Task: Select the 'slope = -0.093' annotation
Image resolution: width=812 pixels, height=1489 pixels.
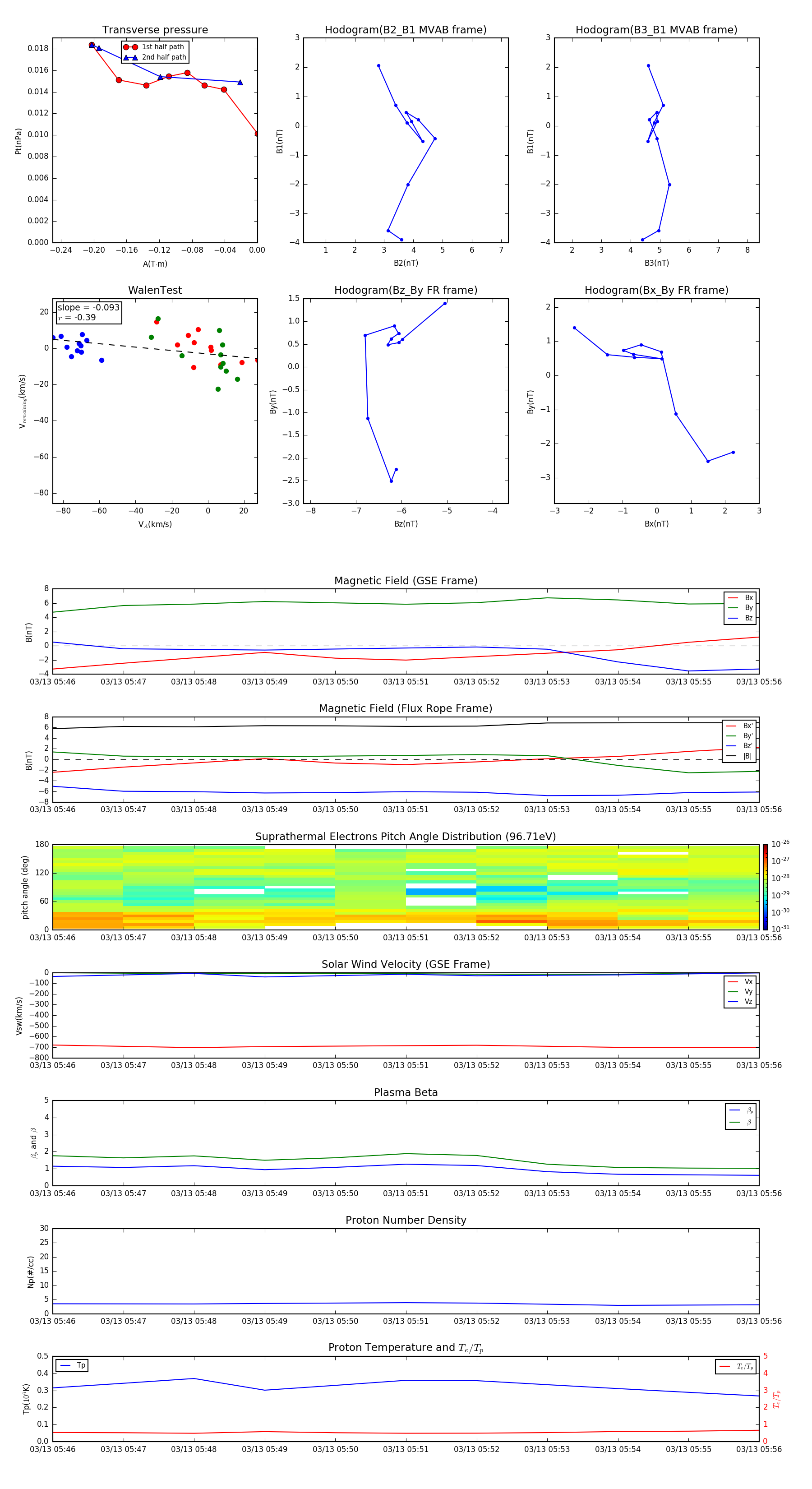Action: coord(88,308)
